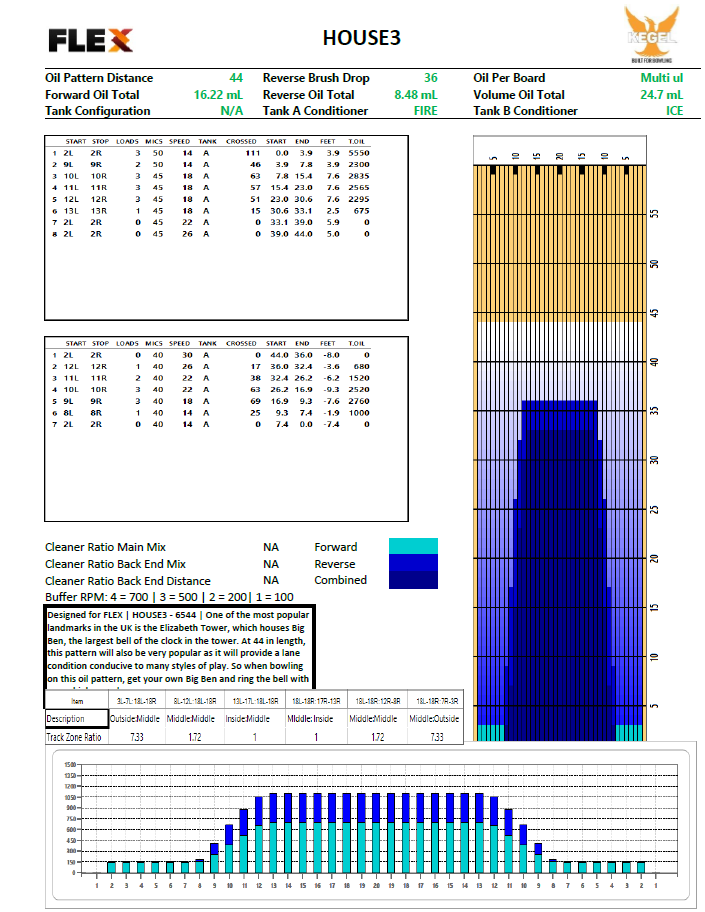Click the Combined dark blue legend swatch

tap(413, 579)
